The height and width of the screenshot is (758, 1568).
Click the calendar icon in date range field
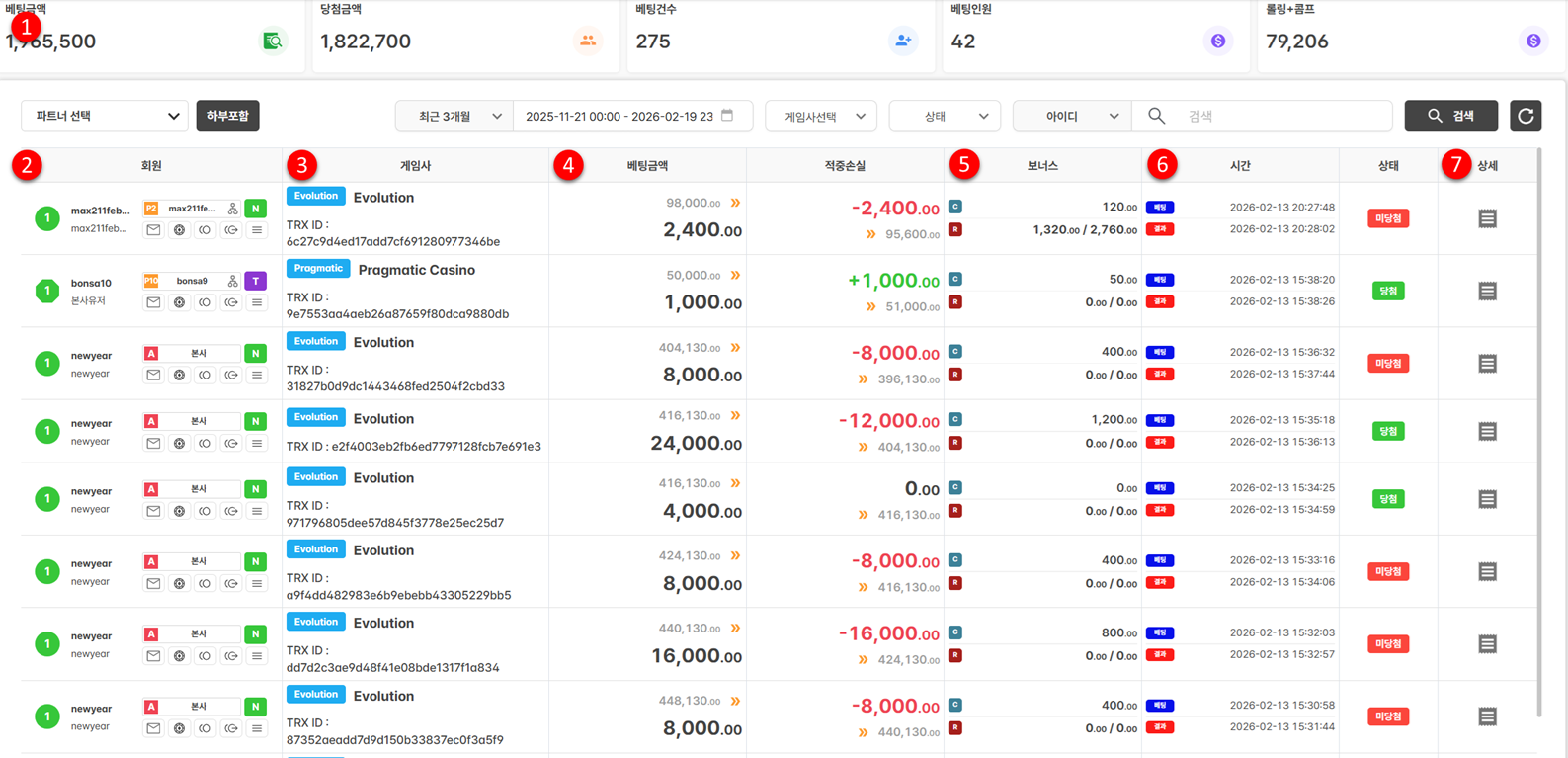727,116
